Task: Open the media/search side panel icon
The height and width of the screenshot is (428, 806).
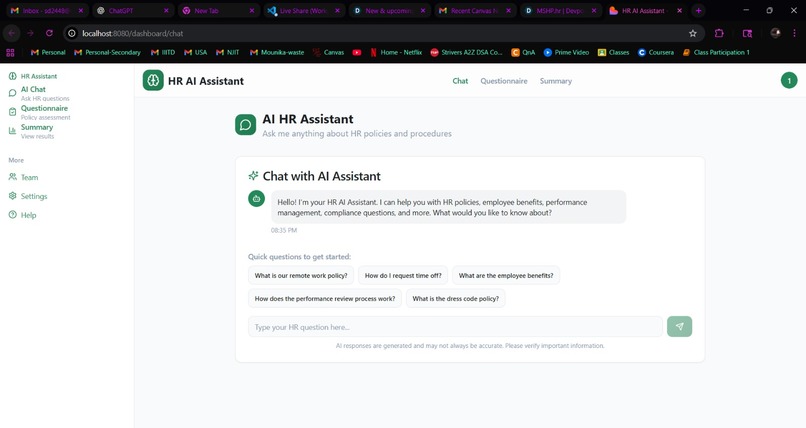Action: (747, 33)
